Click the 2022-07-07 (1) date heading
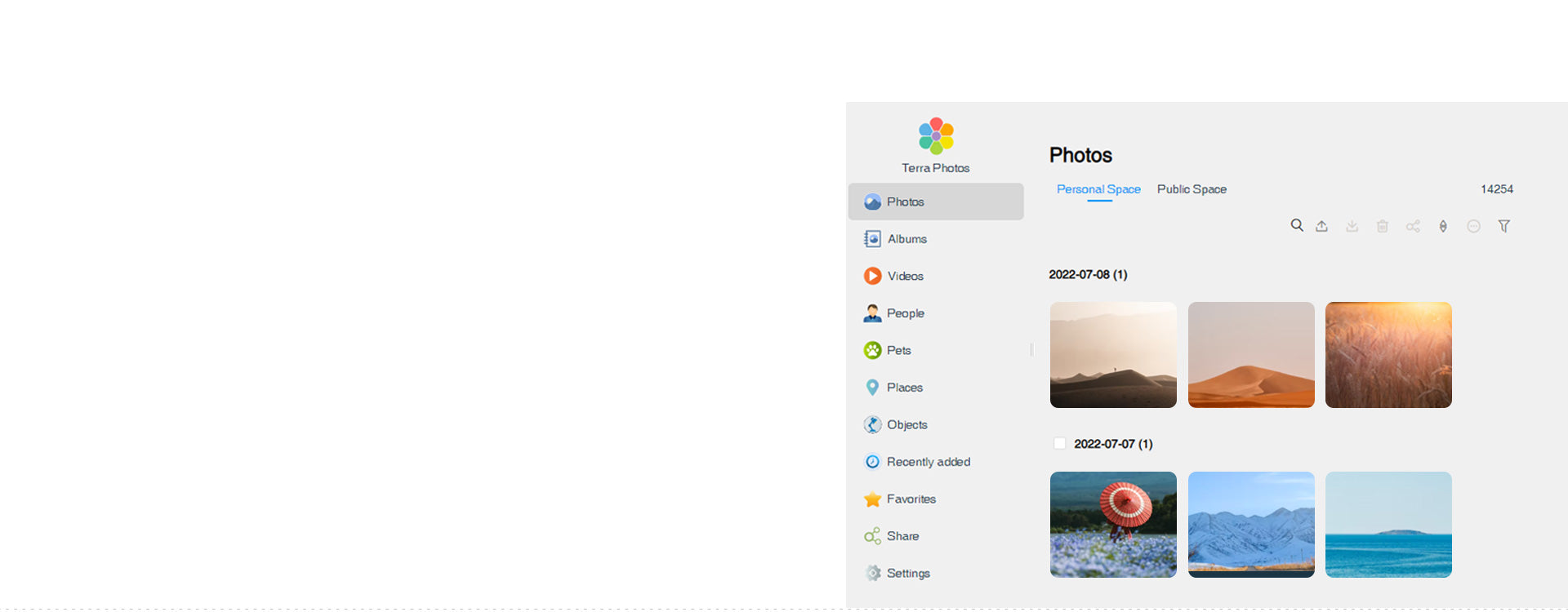 tap(1113, 444)
